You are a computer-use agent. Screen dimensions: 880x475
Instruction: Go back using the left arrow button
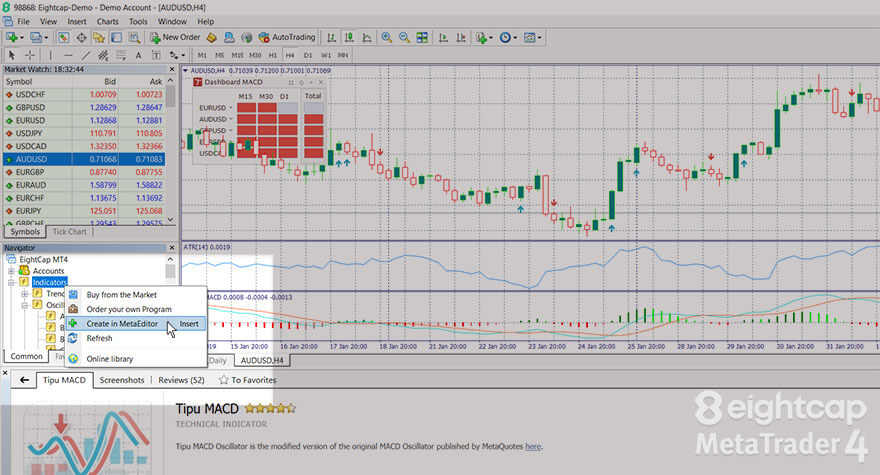pyautogui.click(x=24, y=380)
